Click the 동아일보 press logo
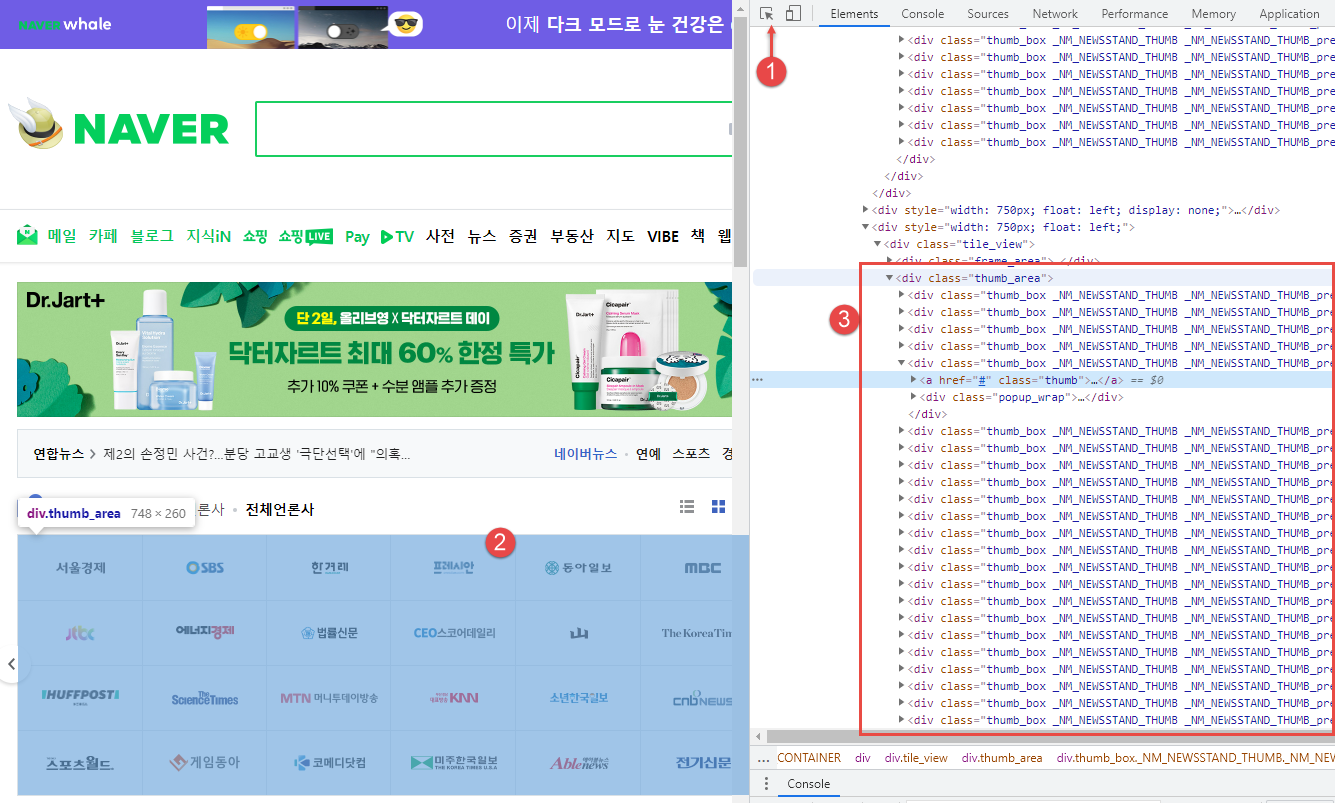This screenshot has height=803, width=1335. click(579, 567)
